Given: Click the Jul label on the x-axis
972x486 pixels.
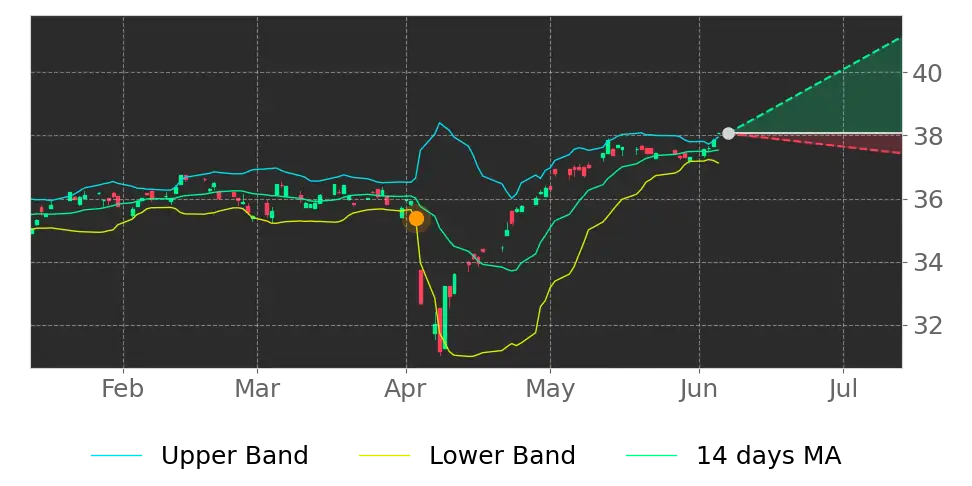Looking at the screenshot, I should pyautogui.click(x=844, y=389).
